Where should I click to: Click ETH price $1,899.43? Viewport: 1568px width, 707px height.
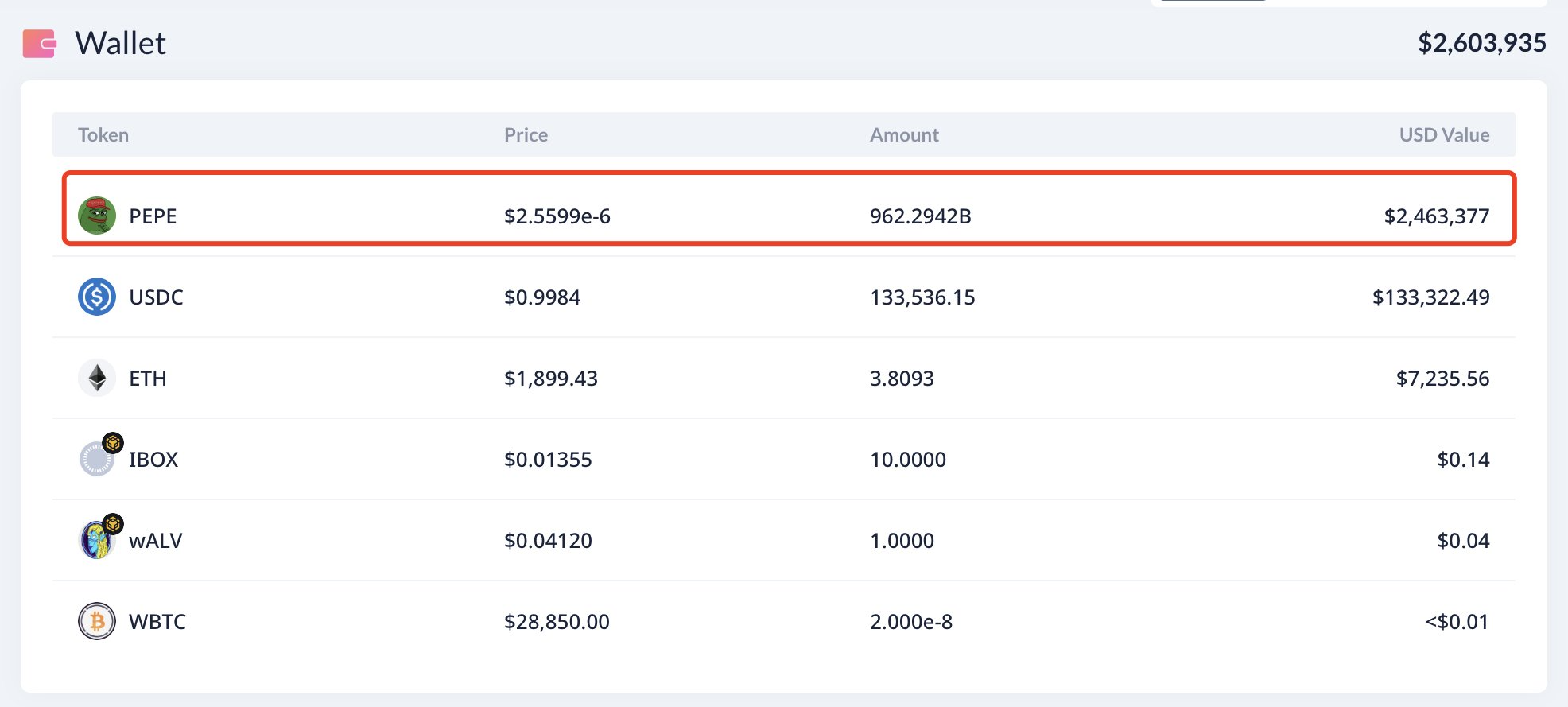551,379
